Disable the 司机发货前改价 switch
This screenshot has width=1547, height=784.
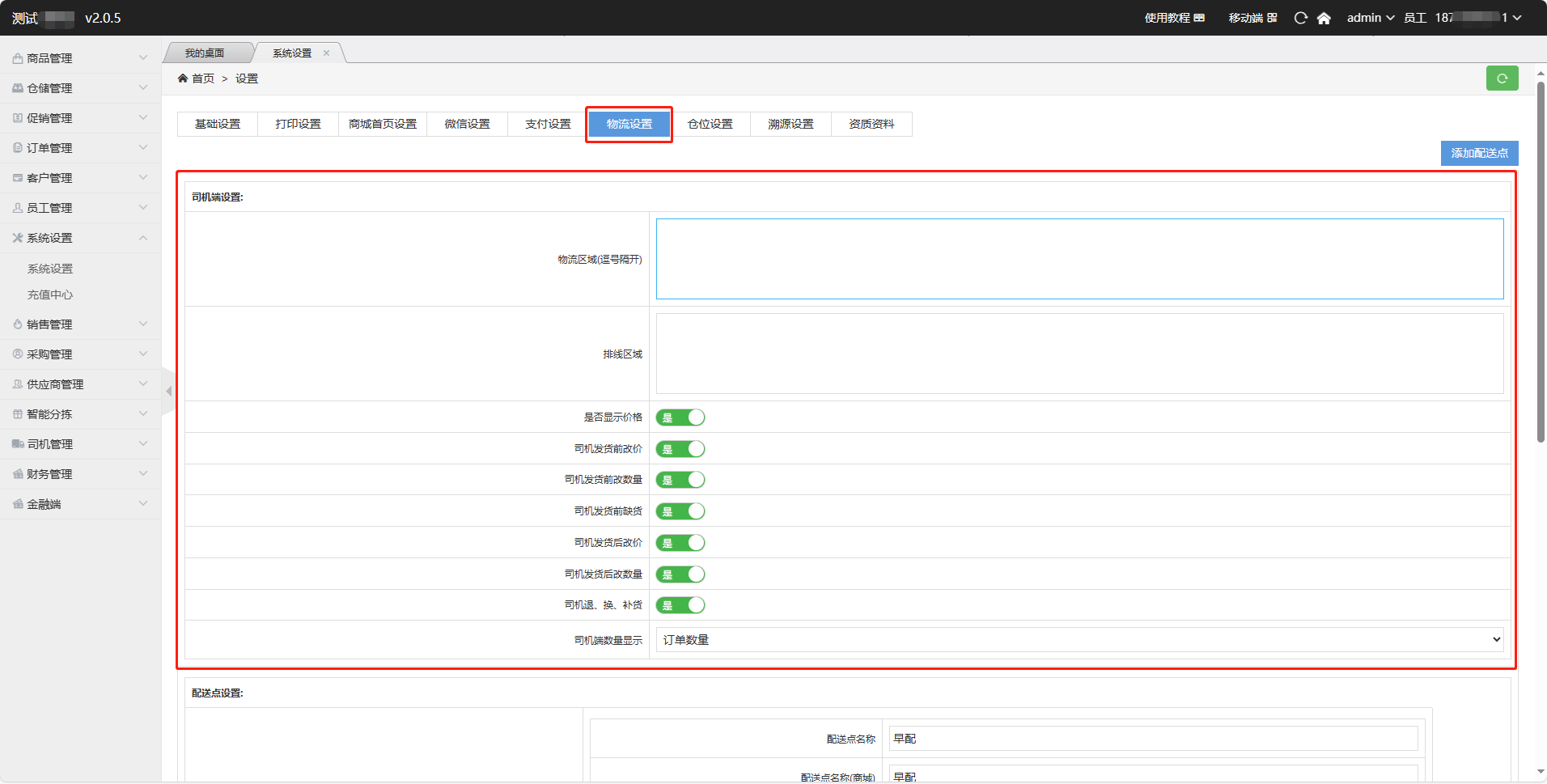680,449
